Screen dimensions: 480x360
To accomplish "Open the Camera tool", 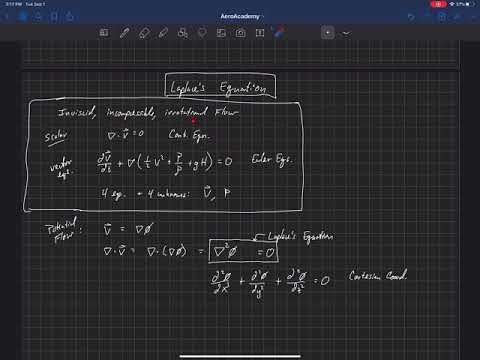I will [x=240, y=33].
